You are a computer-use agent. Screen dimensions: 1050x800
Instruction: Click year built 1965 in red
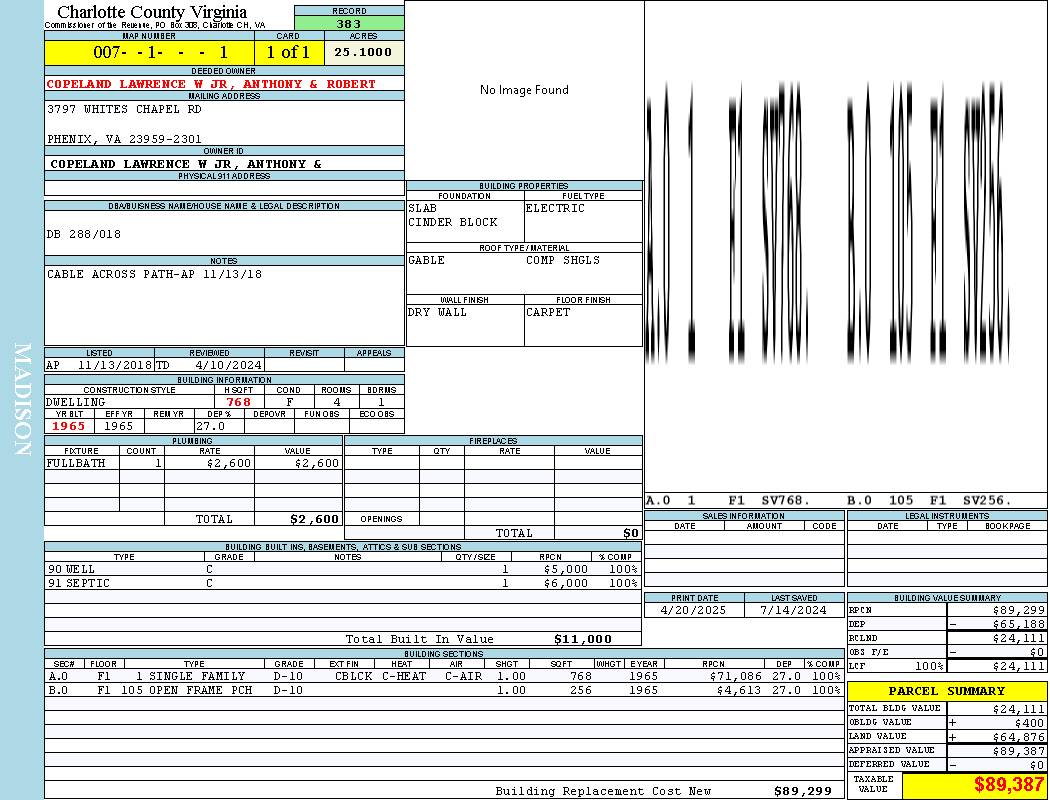point(68,426)
